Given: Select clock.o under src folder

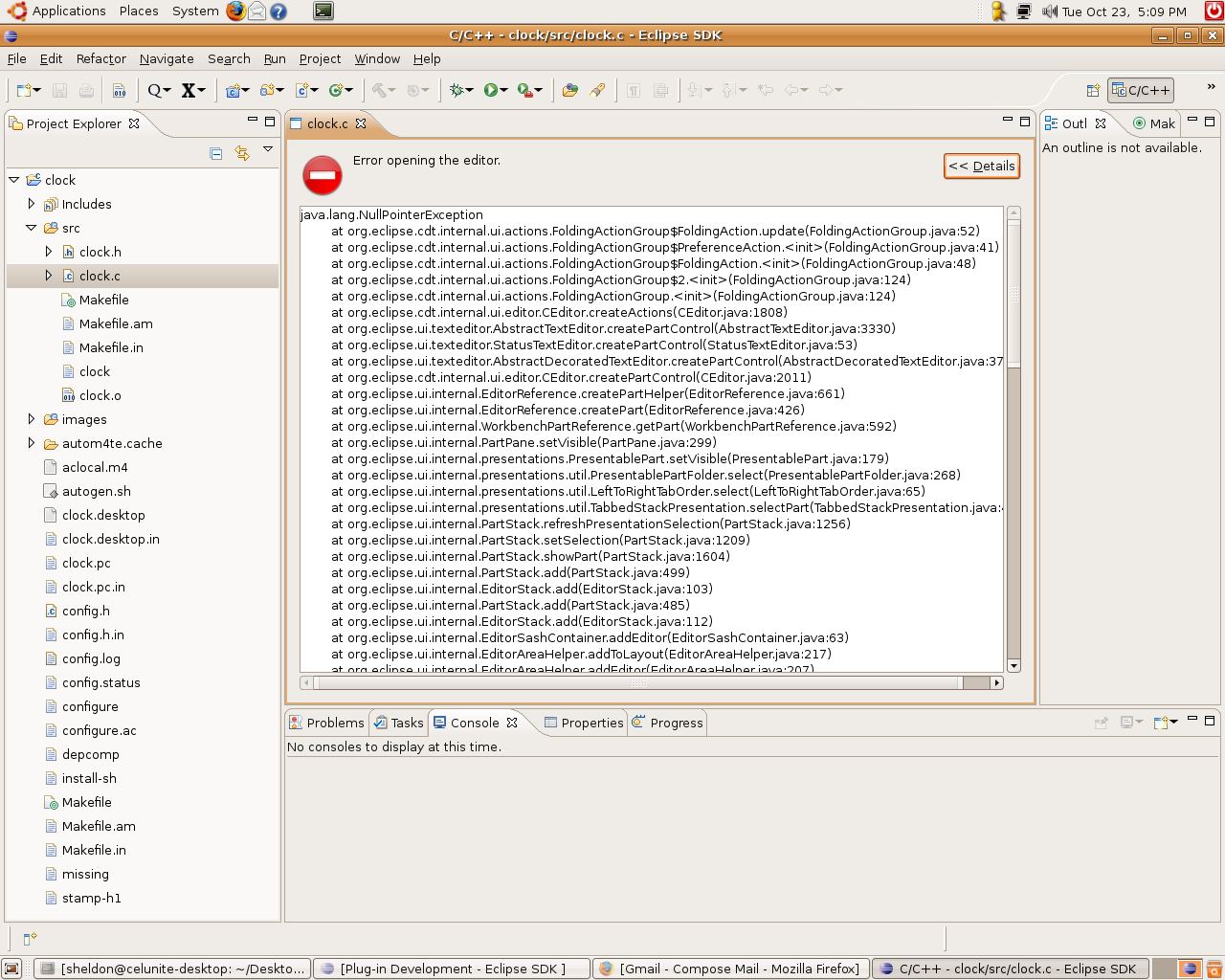Looking at the screenshot, I should pos(100,395).
